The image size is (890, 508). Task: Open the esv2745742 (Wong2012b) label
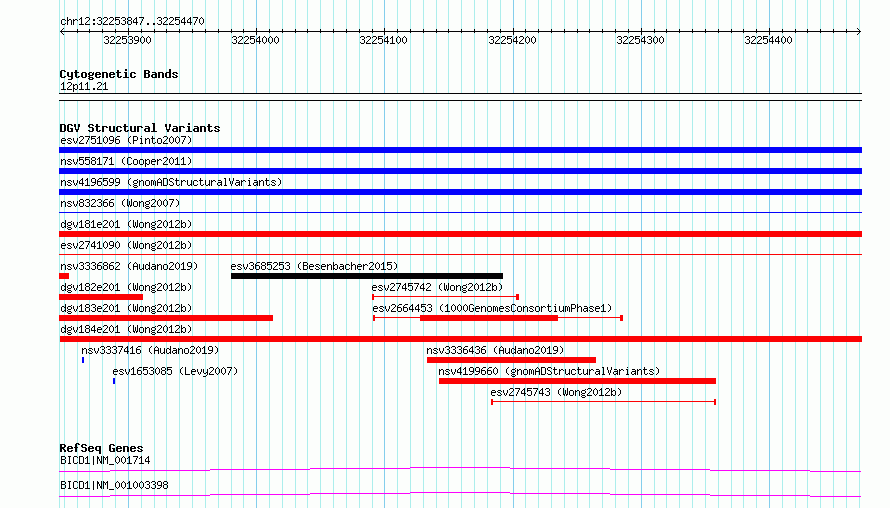438,287
